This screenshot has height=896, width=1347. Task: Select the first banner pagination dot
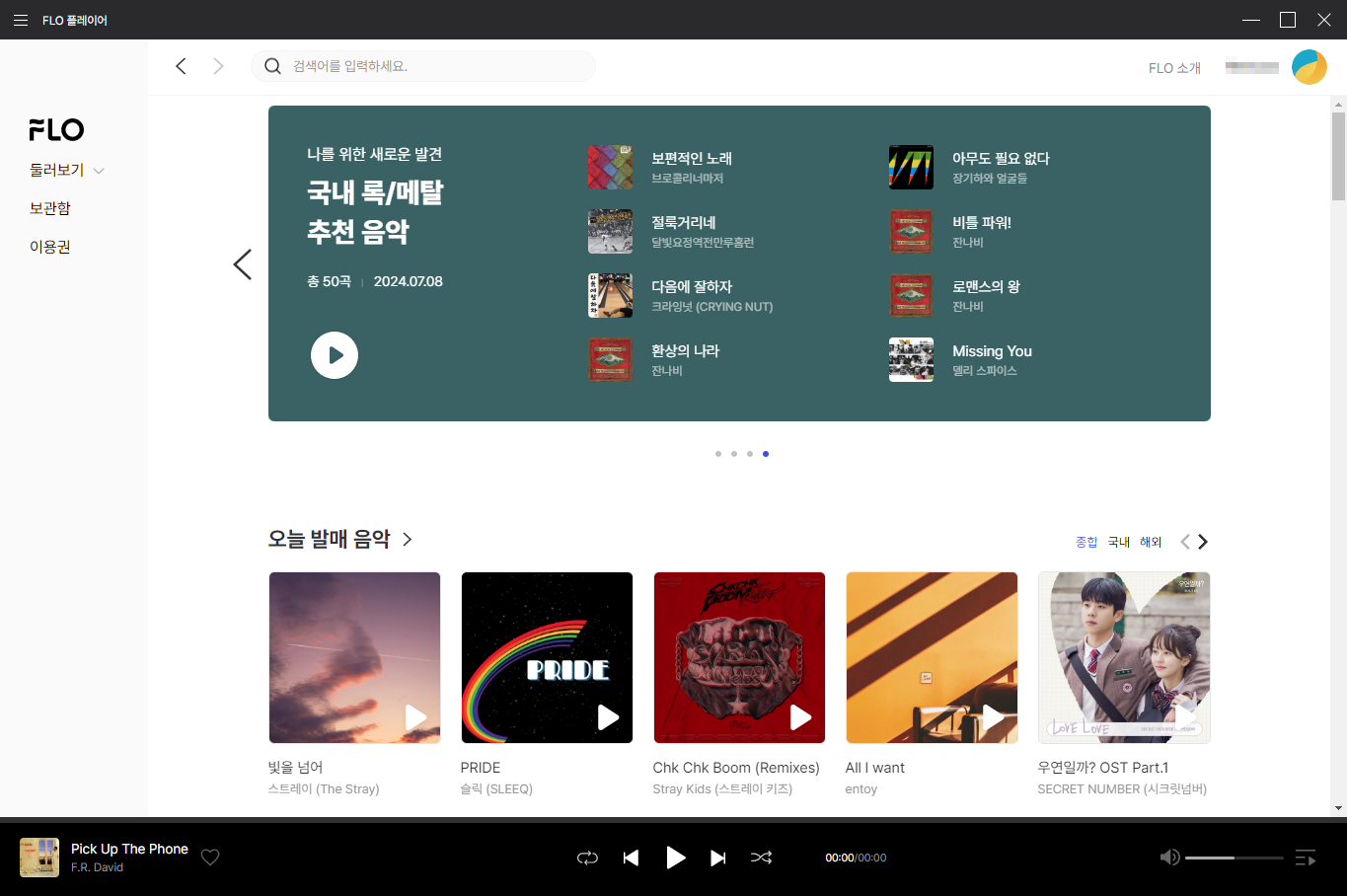[x=718, y=454]
